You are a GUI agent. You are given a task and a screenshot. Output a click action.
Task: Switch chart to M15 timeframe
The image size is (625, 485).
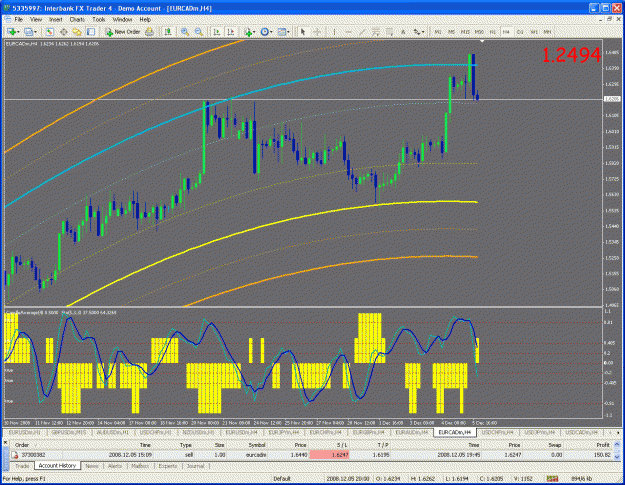tap(465, 32)
